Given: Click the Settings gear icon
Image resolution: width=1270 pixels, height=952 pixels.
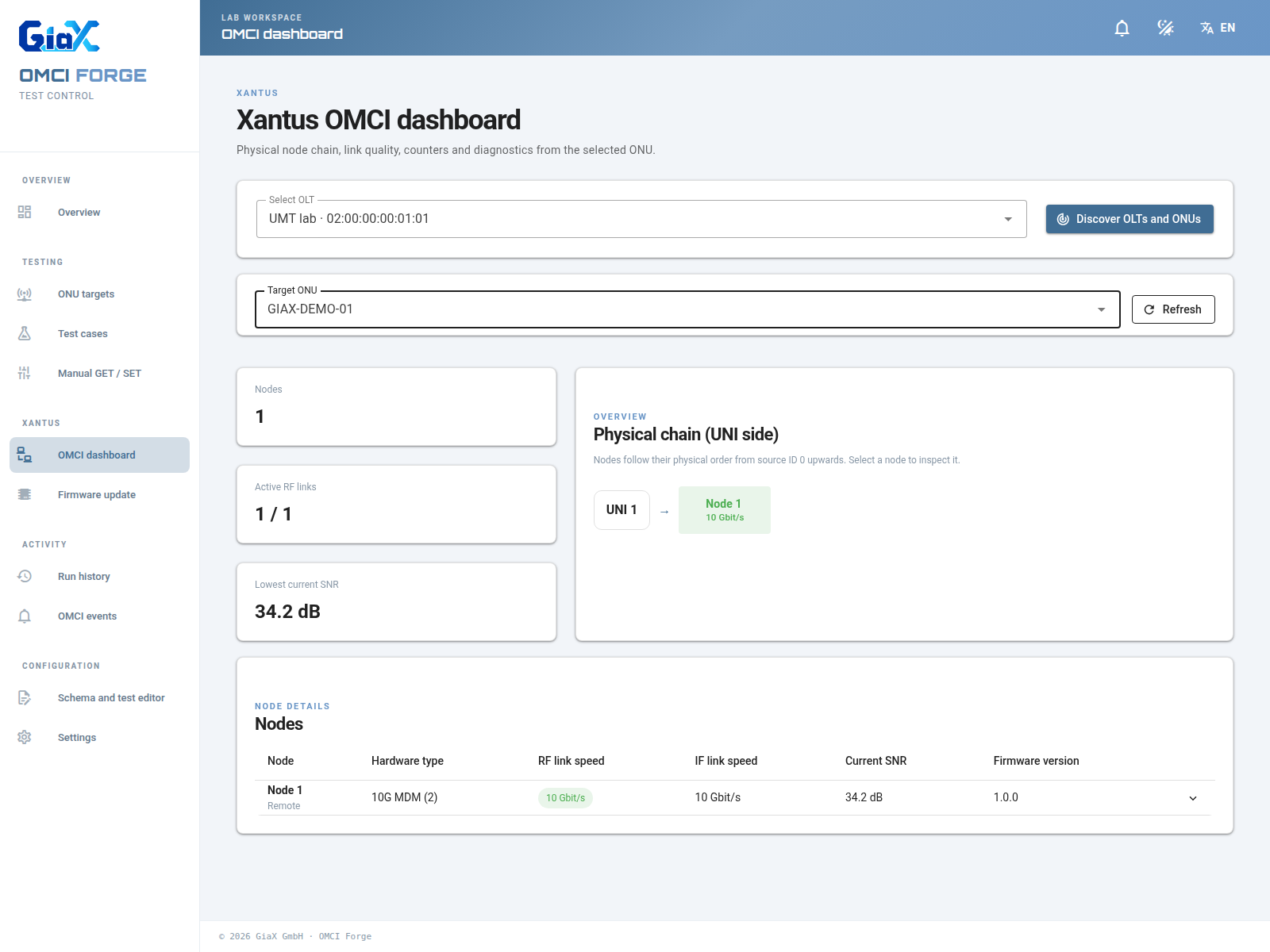Looking at the screenshot, I should pos(25,738).
